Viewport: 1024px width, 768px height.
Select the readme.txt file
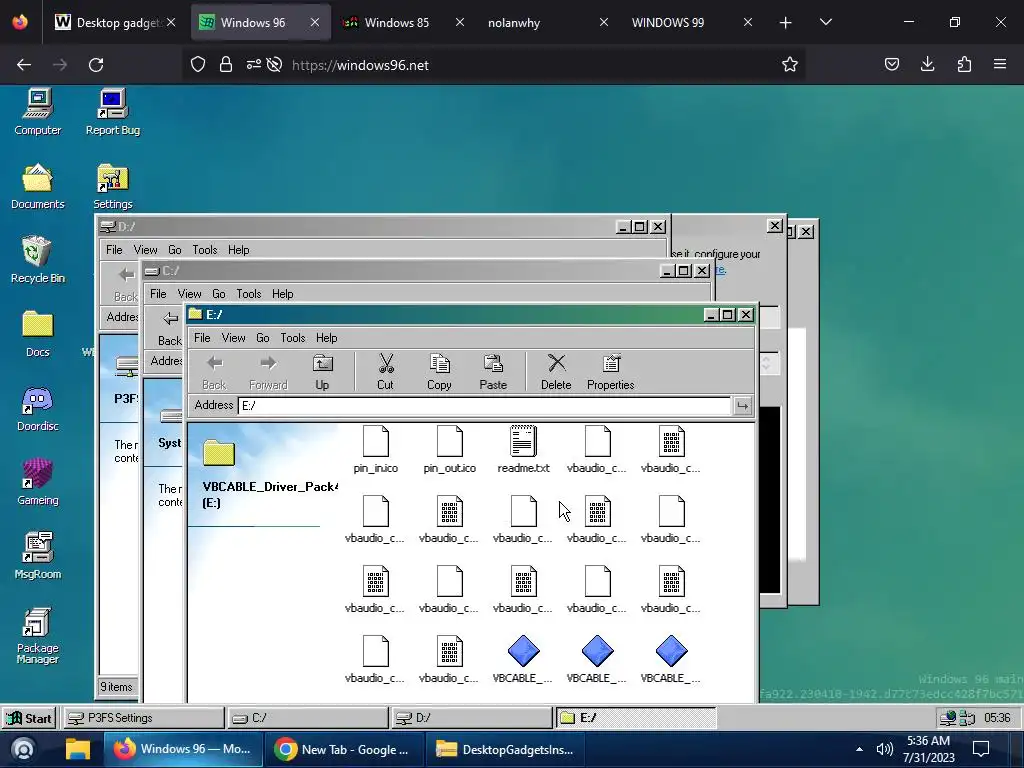pyautogui.click(x=523, y=449)
